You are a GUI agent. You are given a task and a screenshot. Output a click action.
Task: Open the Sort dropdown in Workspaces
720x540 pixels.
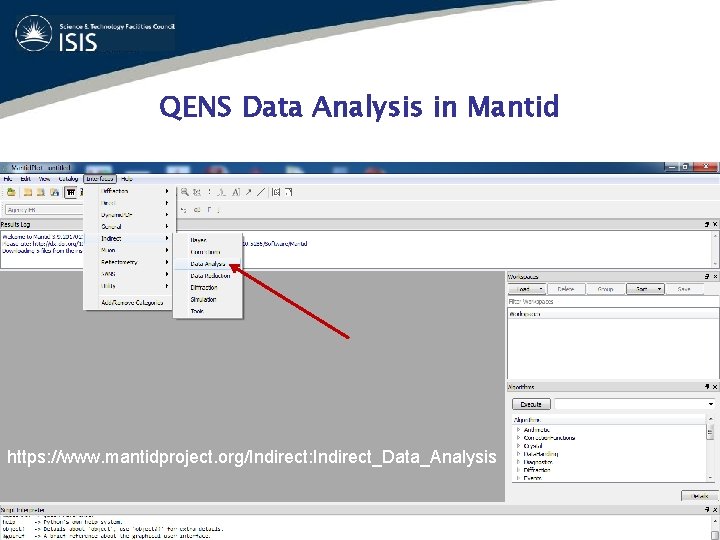(645, 289)
